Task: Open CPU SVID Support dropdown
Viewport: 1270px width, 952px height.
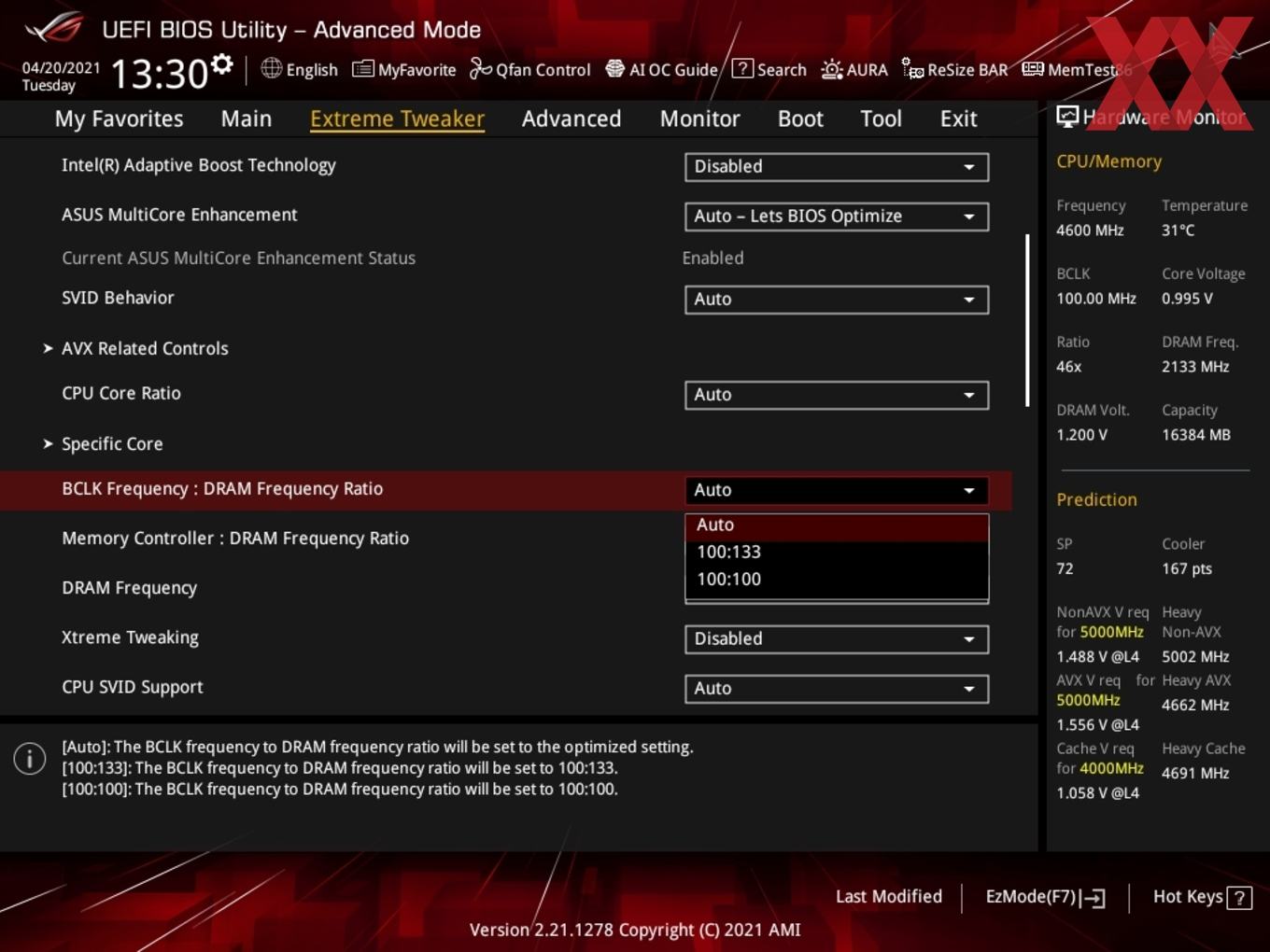Action: click(x=837, y=688)
